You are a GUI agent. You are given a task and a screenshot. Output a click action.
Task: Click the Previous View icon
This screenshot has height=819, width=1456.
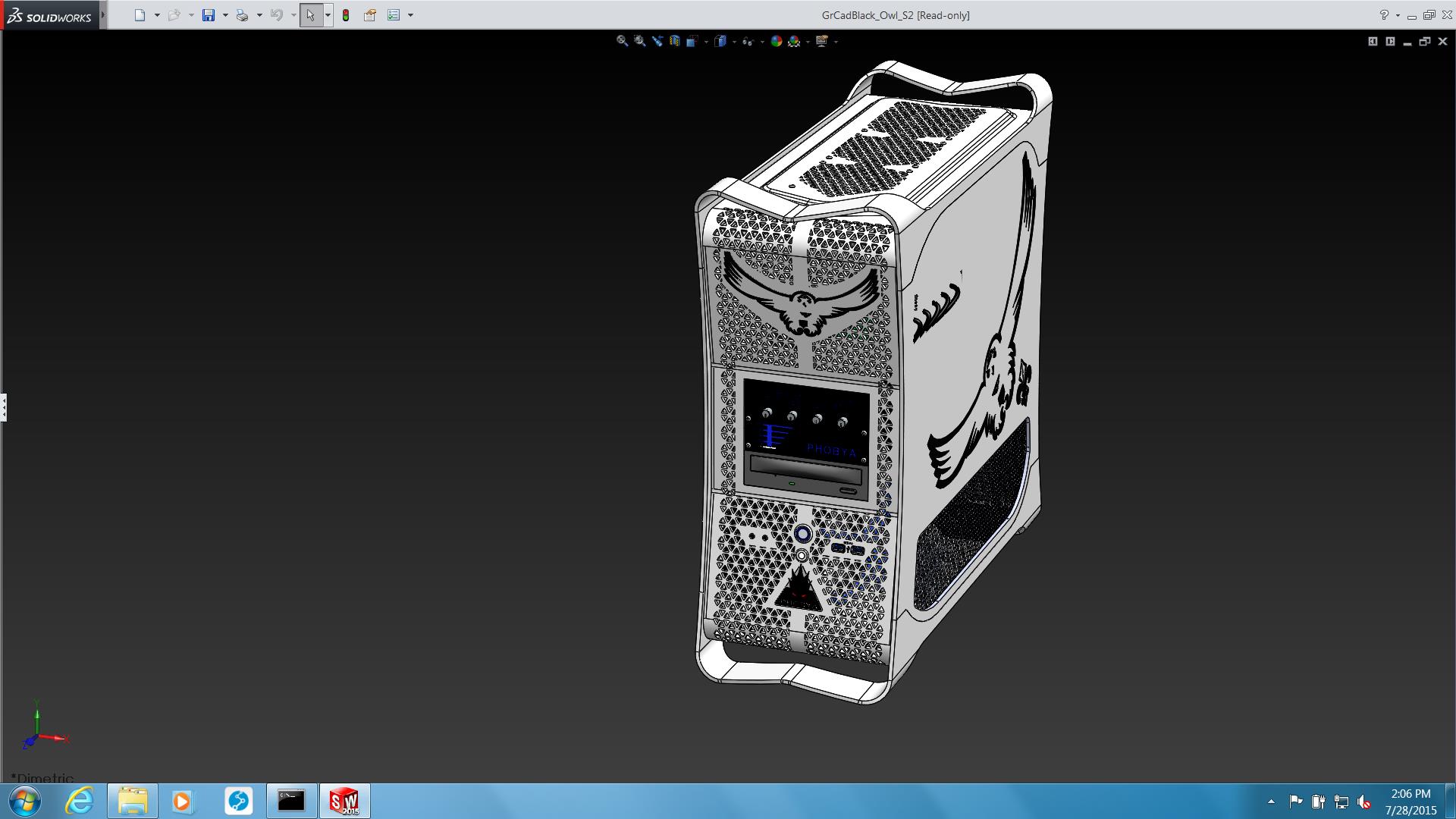coord(657,41)
